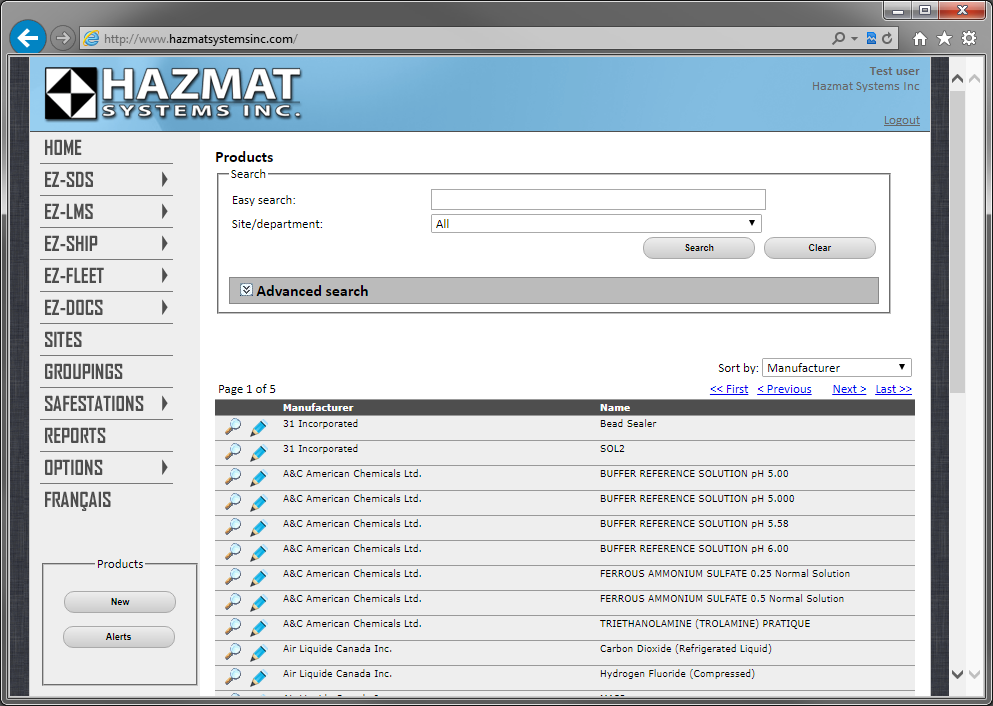This screenshot has height=706, width=993.
Task: Click the Search button
Action: point(699,248)
